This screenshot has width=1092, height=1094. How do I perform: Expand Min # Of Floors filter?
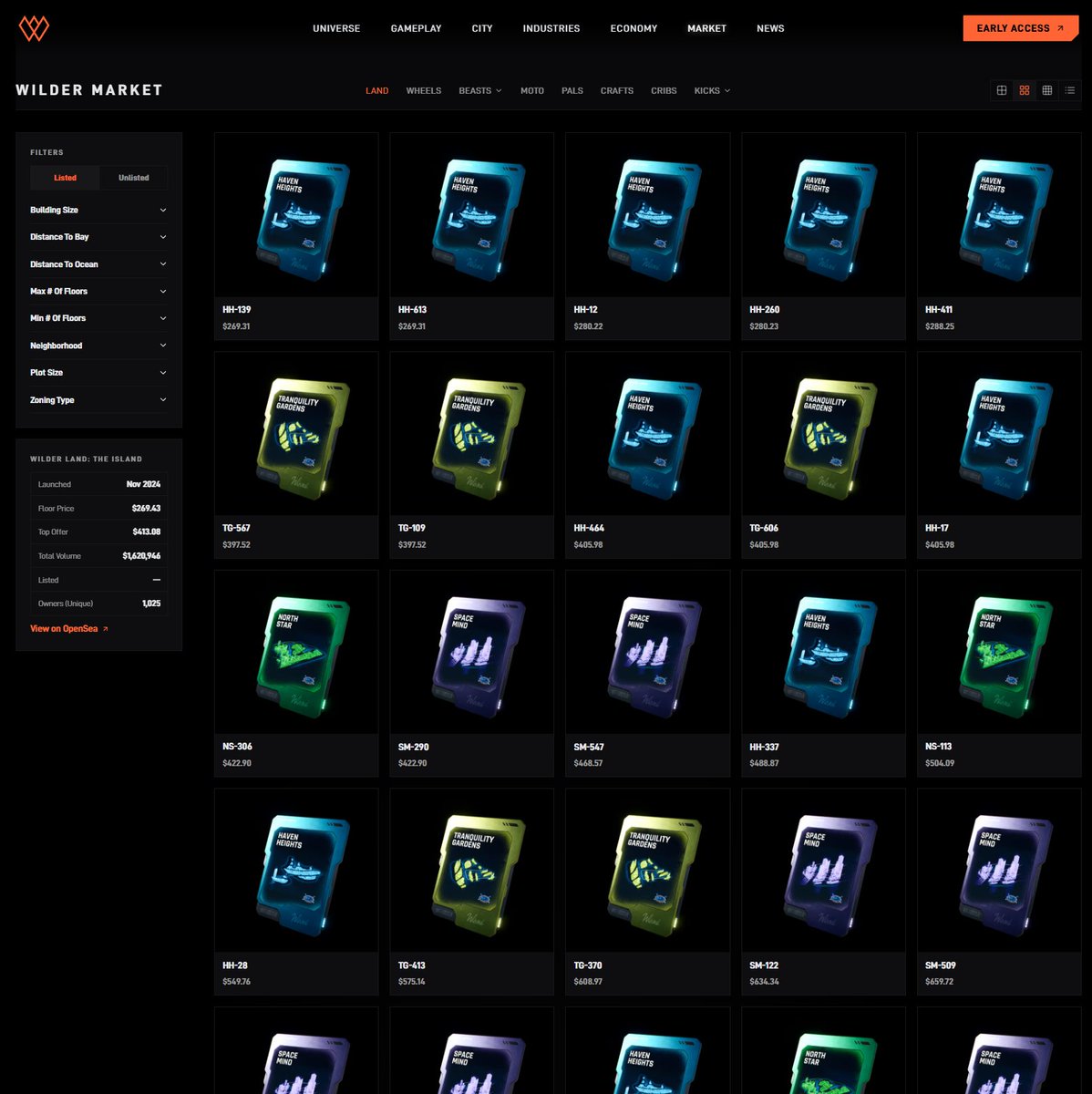[98, 318]
